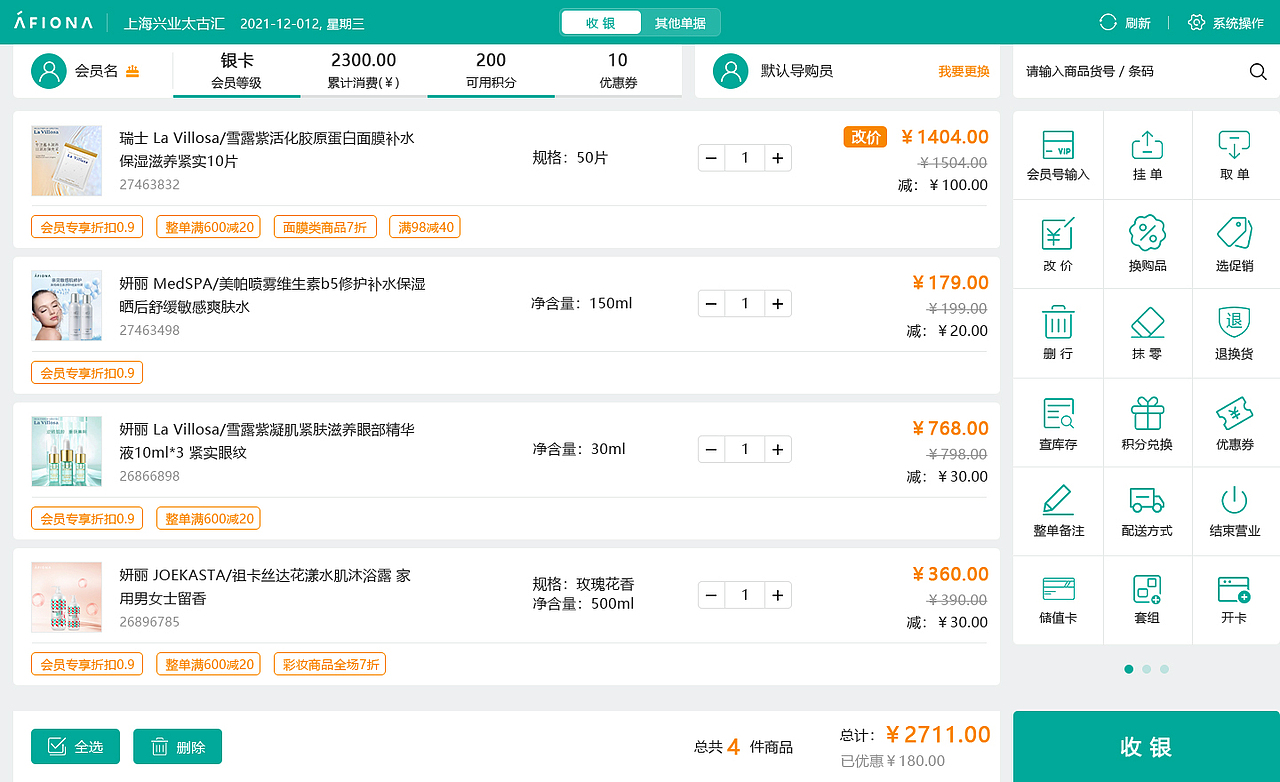
Task: Toggle the 全选 select all checkbox
Action: (x=75, y=746)
